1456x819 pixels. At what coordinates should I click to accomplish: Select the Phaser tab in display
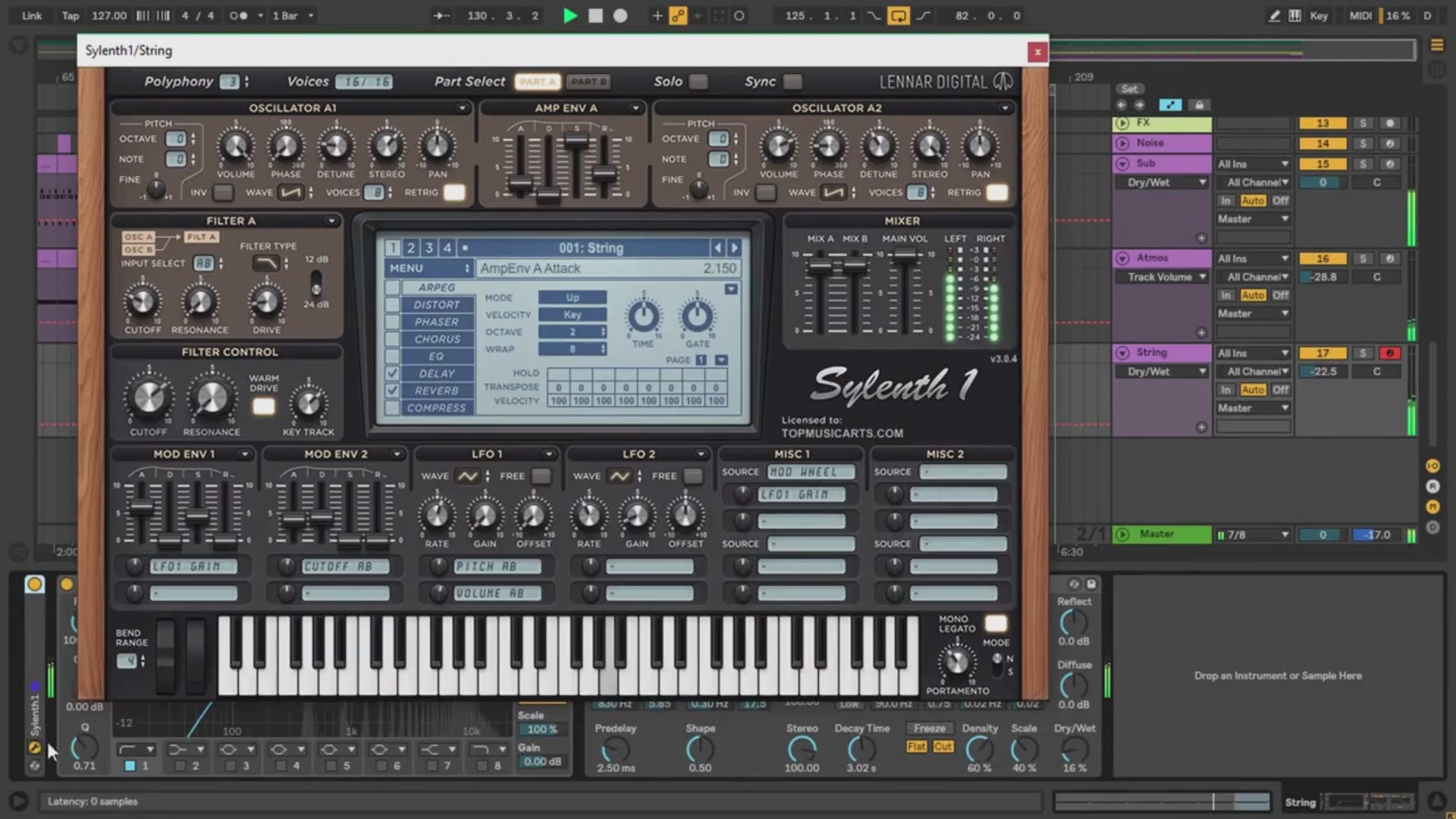(437, 322)
